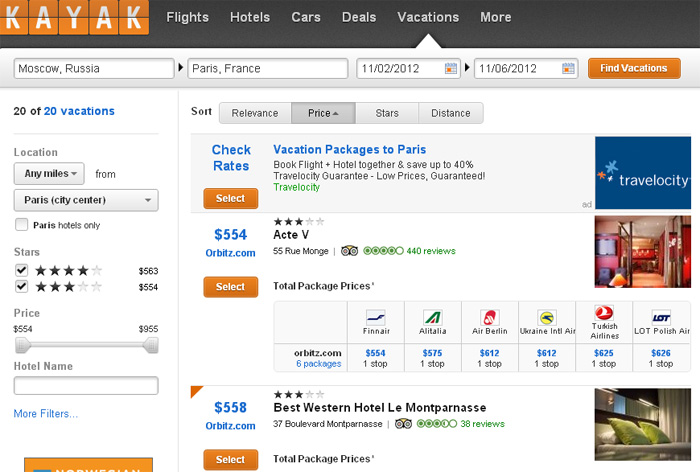Image resolution: width=700 pixels, height=472 pixels.
Task: Sort results by Distance
Action: [x=451, y=113]
